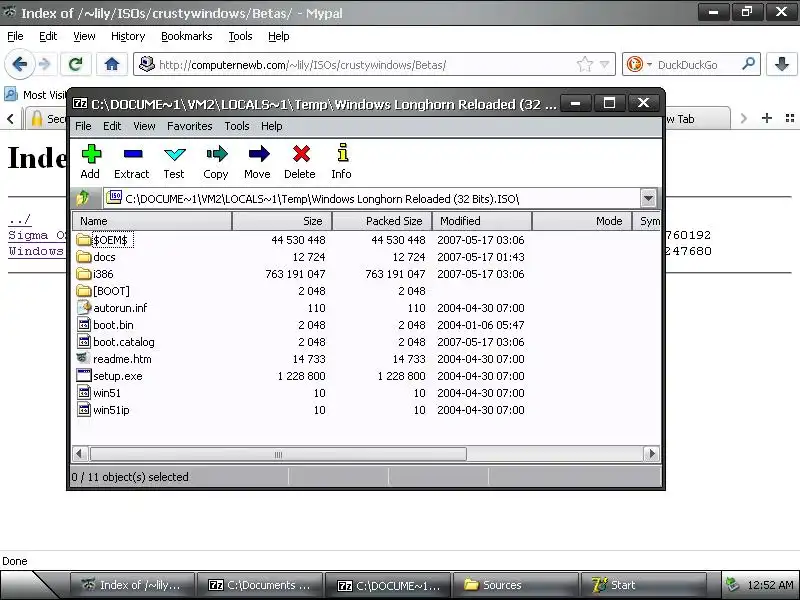This screenshot has width=800, height=600.
Task: Sort by the Size column header
Action: (282, 221)
